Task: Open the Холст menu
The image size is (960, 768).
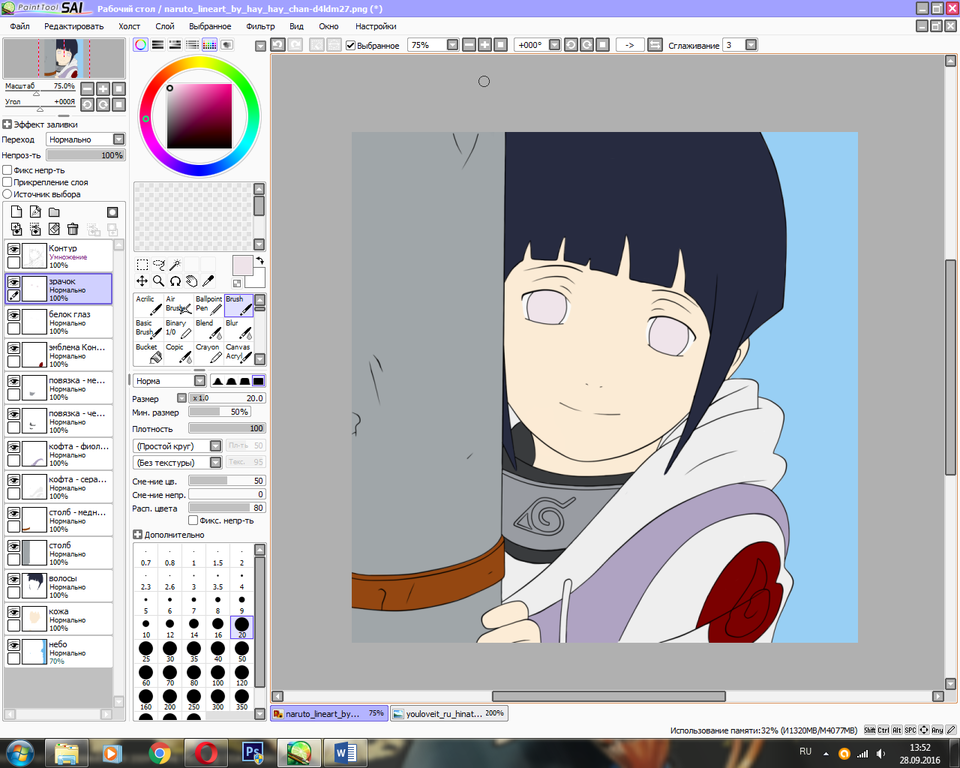Action: pos(129,26)
